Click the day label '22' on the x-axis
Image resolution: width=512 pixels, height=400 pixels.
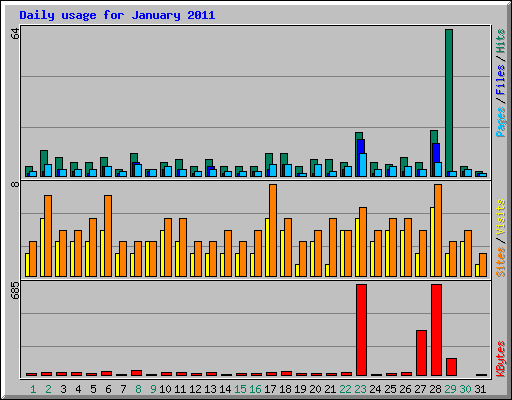point(345,389)
